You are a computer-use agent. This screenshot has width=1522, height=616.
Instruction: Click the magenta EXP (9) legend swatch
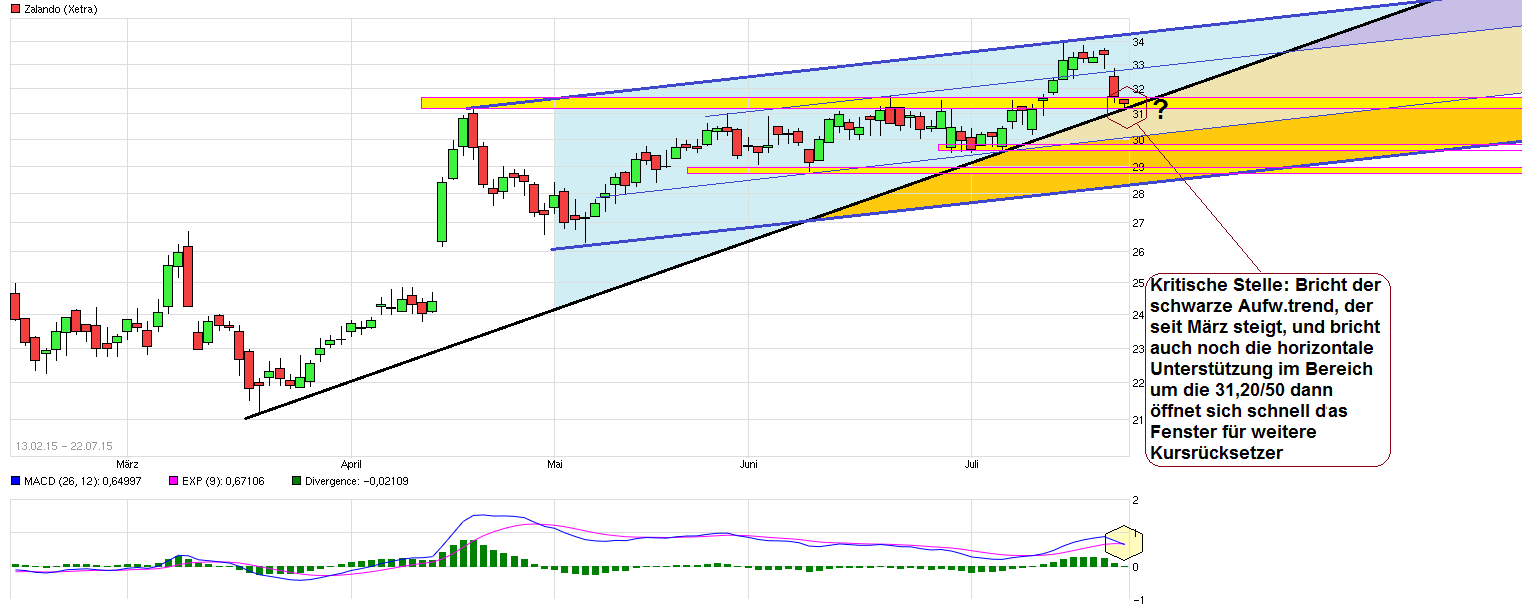click(x=173, y=481)
